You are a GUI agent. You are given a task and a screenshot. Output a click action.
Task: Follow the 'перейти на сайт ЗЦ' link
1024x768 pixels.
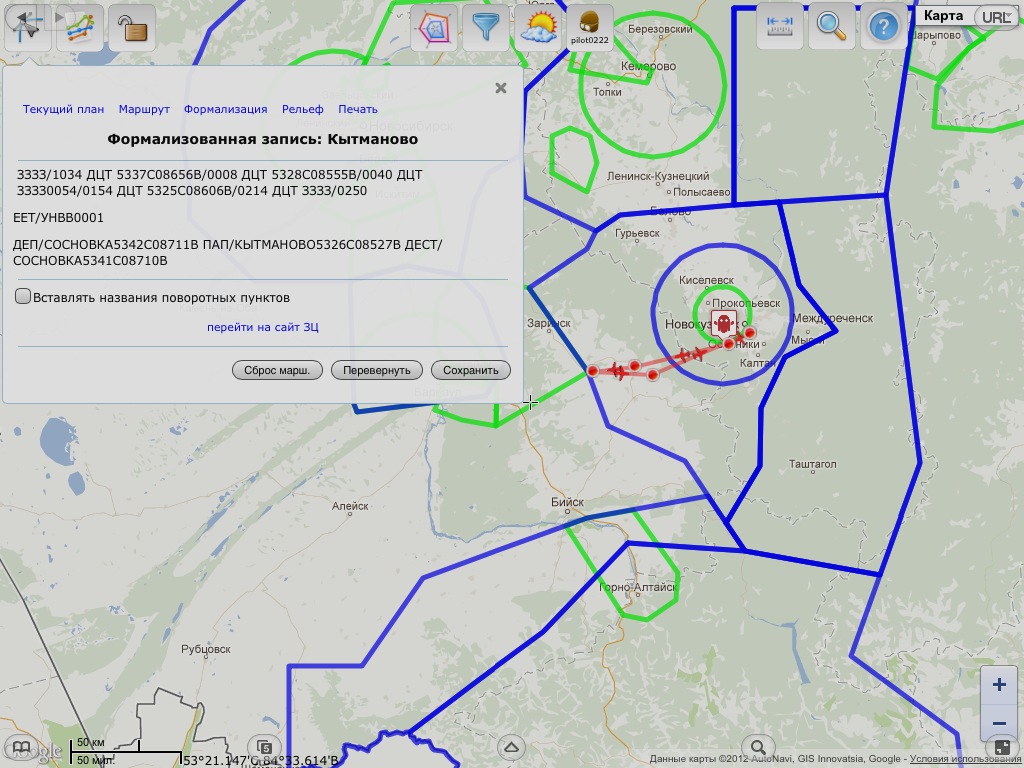pos(263,327)
